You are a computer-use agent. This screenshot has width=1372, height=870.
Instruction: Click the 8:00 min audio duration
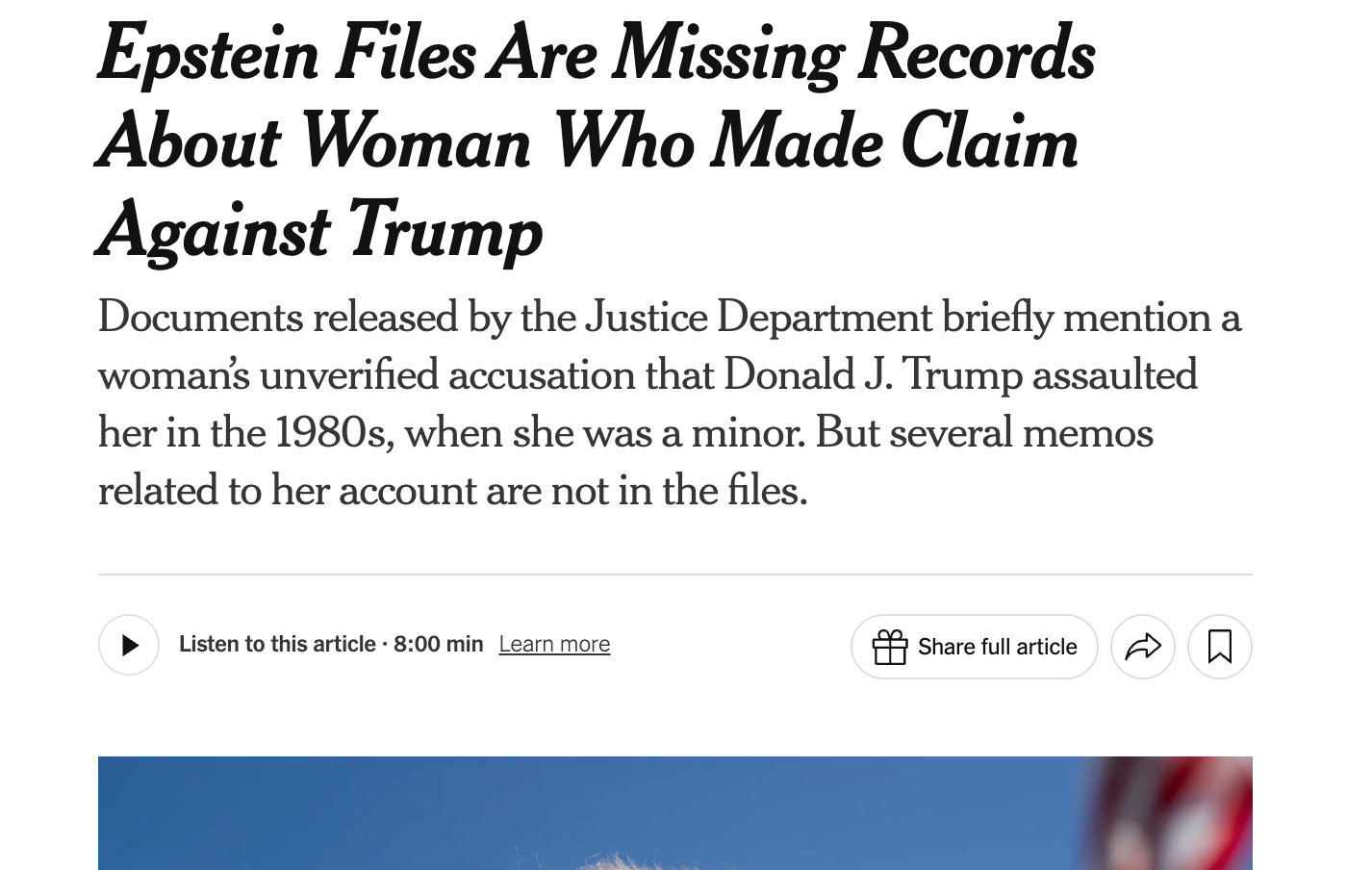coord(438,644)
